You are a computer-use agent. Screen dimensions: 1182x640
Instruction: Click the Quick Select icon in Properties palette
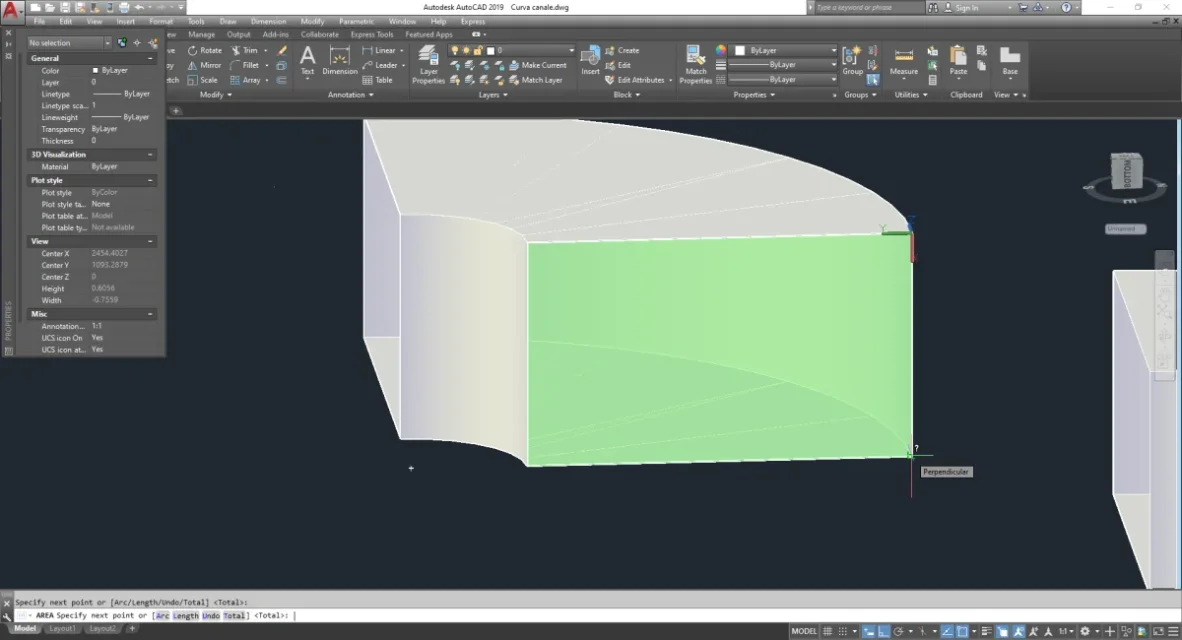click(153, 43)
